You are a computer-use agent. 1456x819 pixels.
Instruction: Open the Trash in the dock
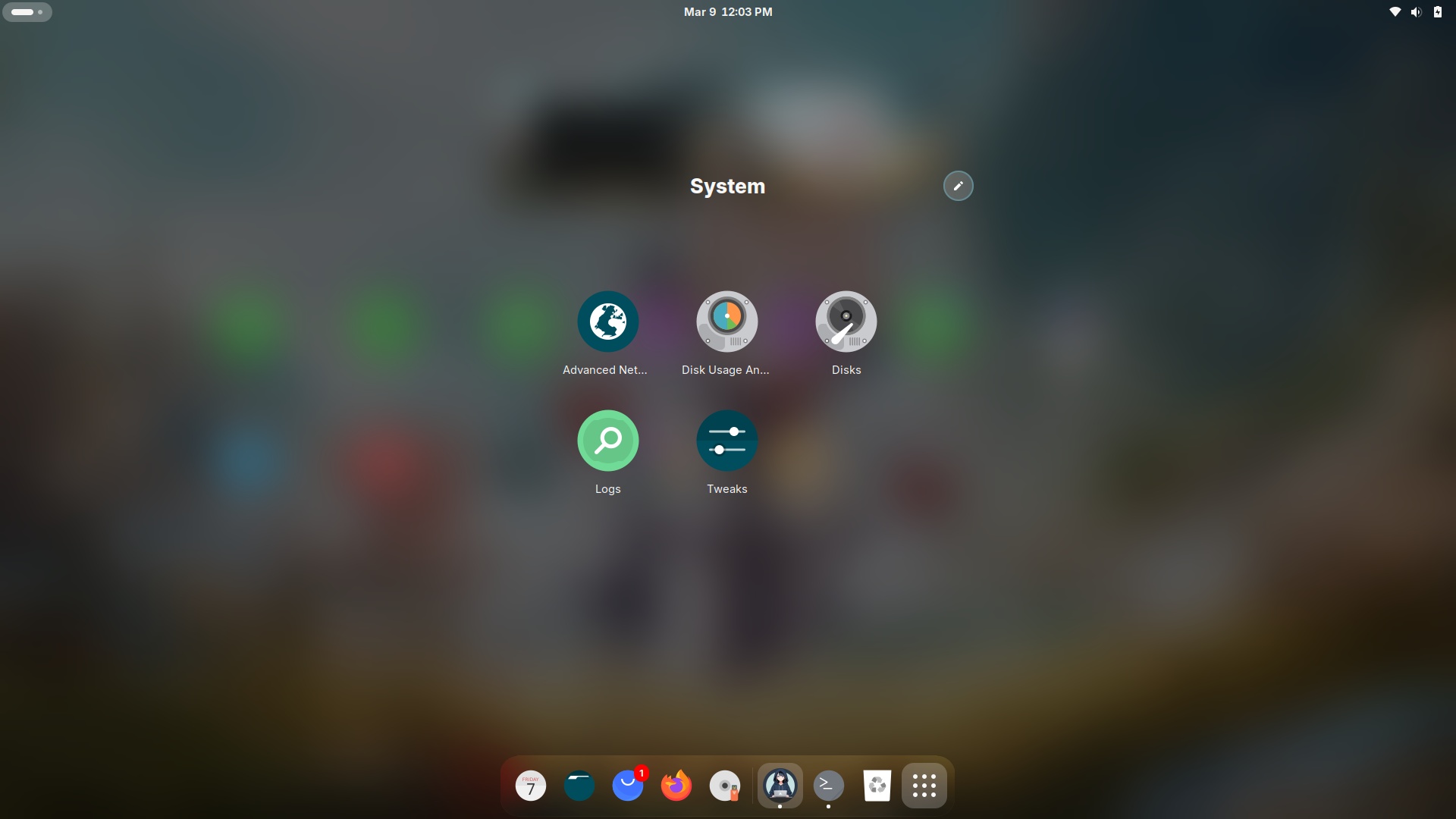pyautogui.click(x=877, y=786)
